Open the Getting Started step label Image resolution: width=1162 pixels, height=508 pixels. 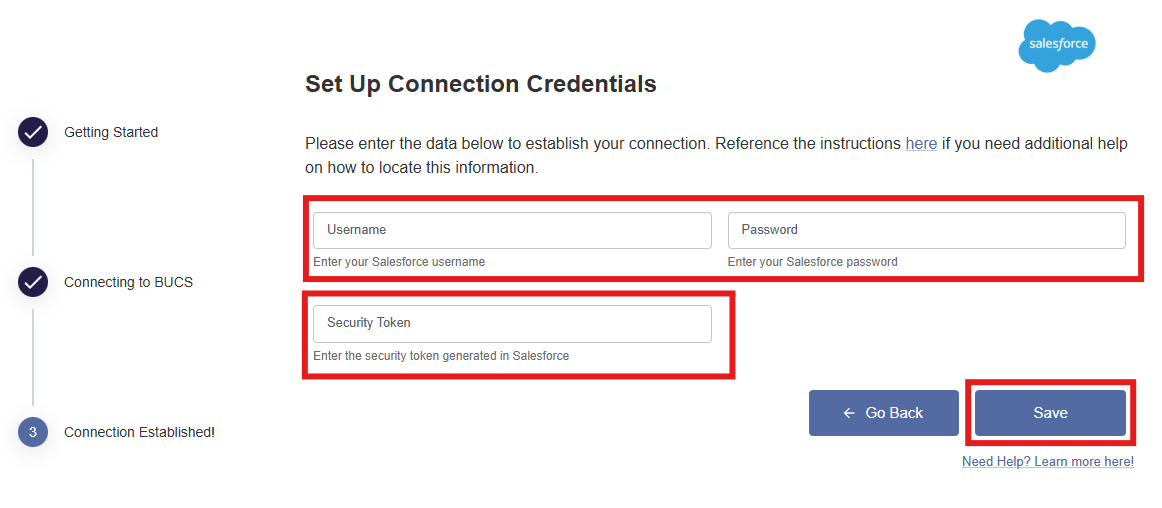111,132
